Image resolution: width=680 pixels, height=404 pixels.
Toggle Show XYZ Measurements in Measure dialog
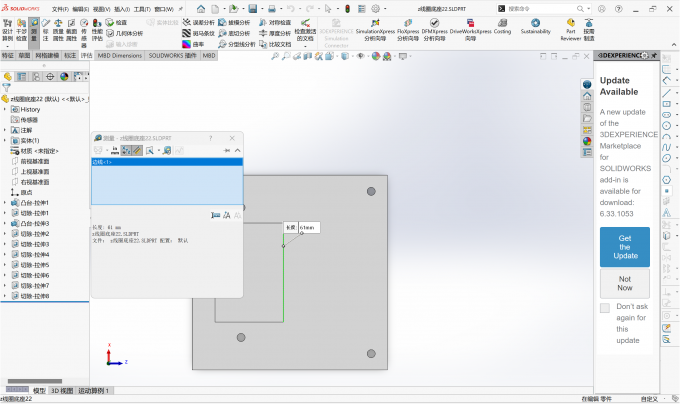click(x=126, y=150)
